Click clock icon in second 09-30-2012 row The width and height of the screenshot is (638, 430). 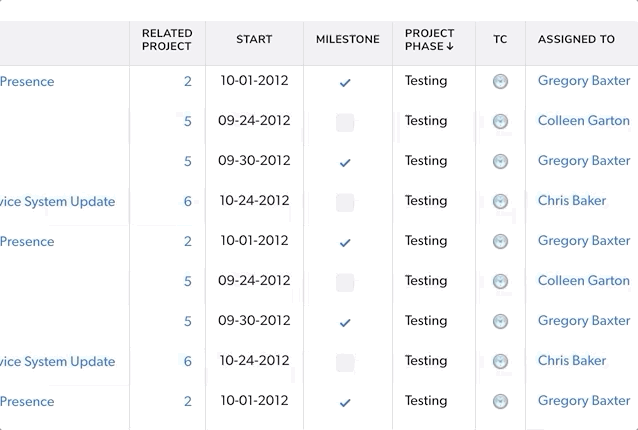pos(500,321)
